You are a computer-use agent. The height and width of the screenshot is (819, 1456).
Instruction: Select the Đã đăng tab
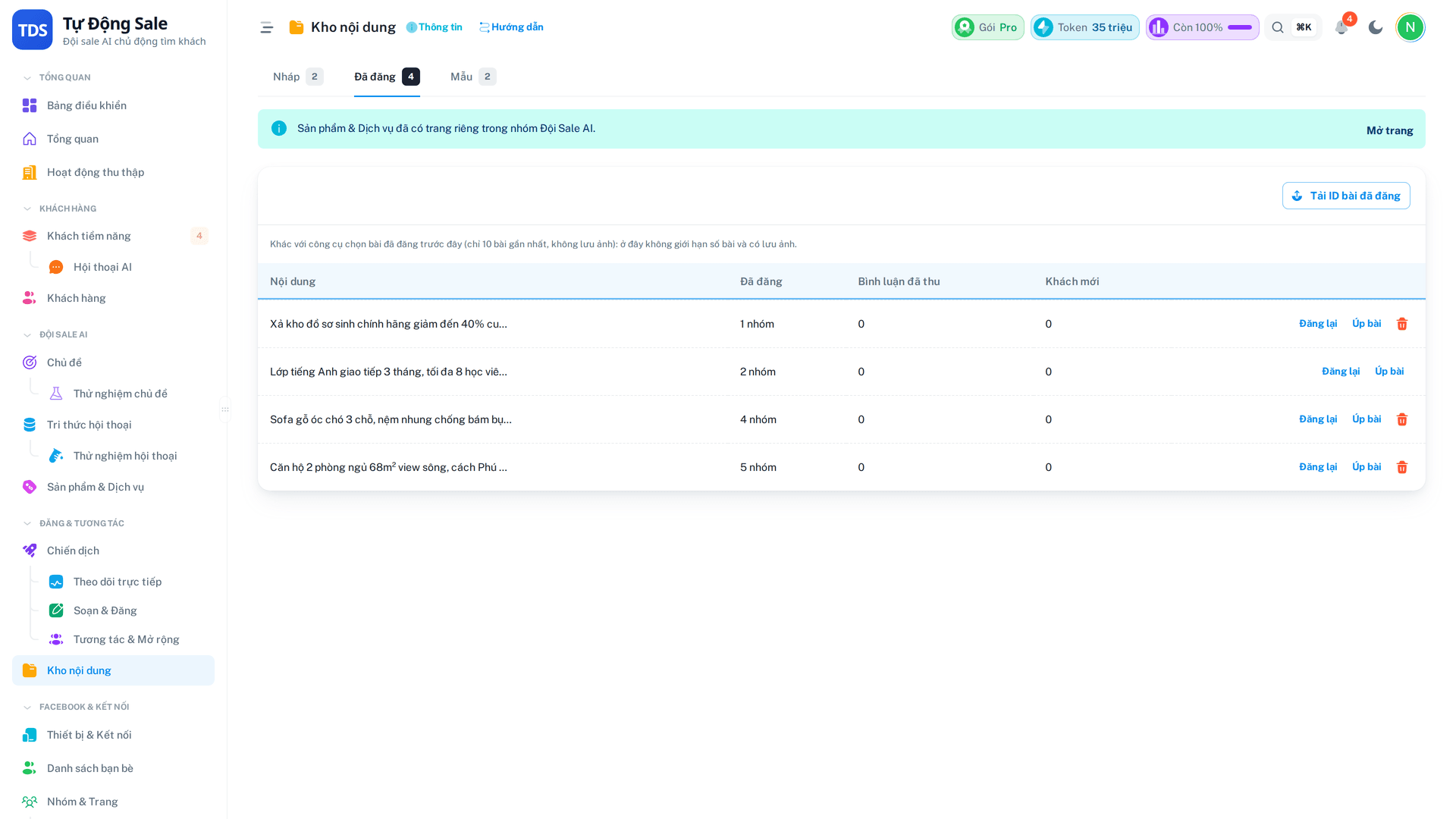pyautogui.click(x=387, y=77)
